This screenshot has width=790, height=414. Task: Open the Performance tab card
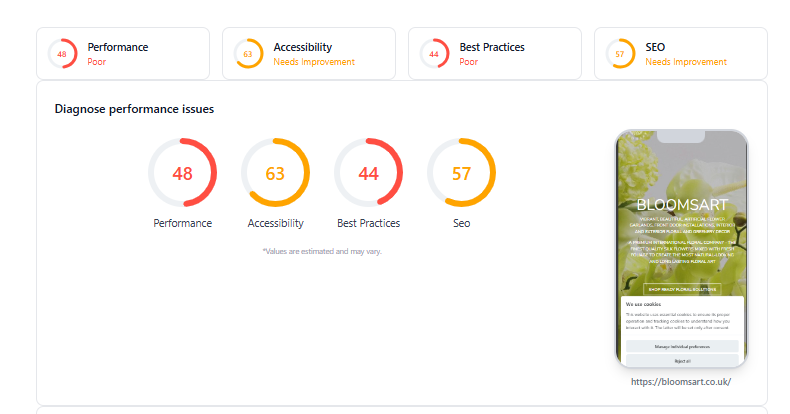[x=123, y=53]
